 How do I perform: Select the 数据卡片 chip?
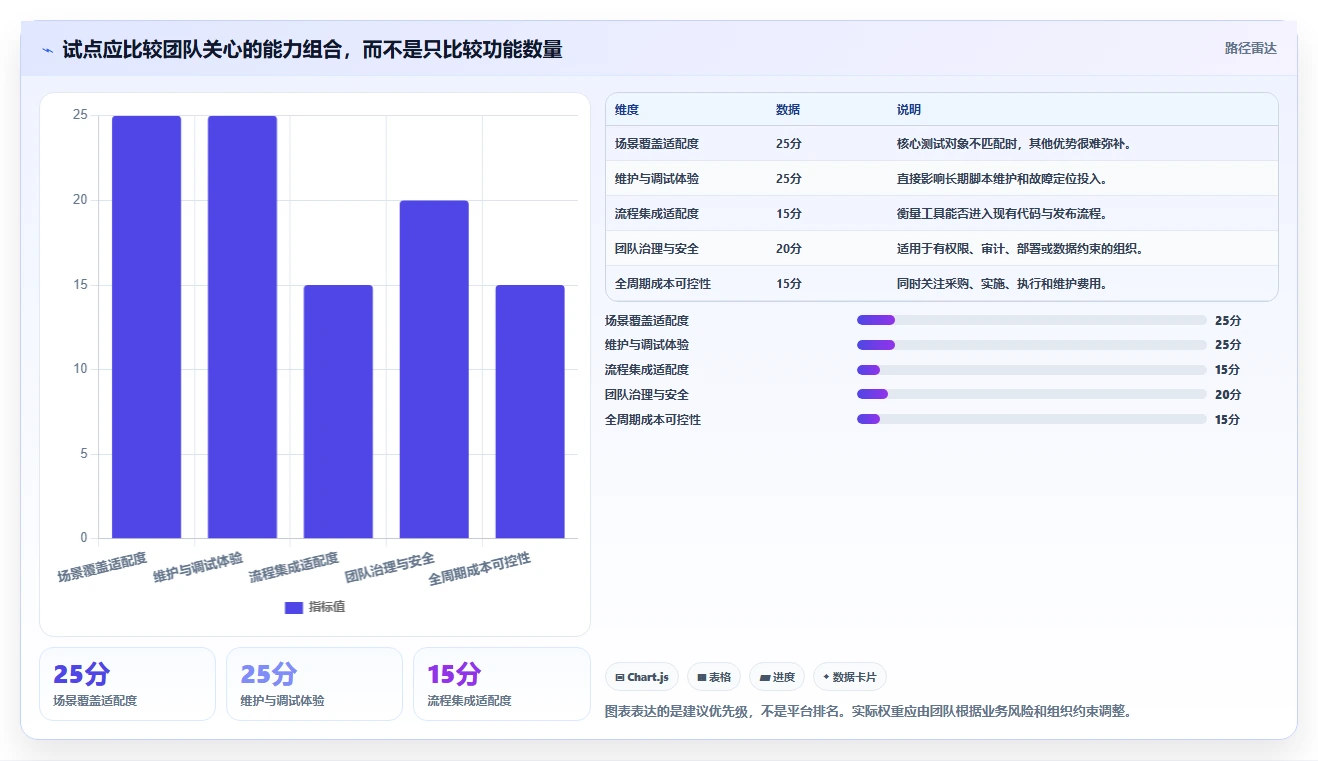pyautogui.click(x=850, y=677)
